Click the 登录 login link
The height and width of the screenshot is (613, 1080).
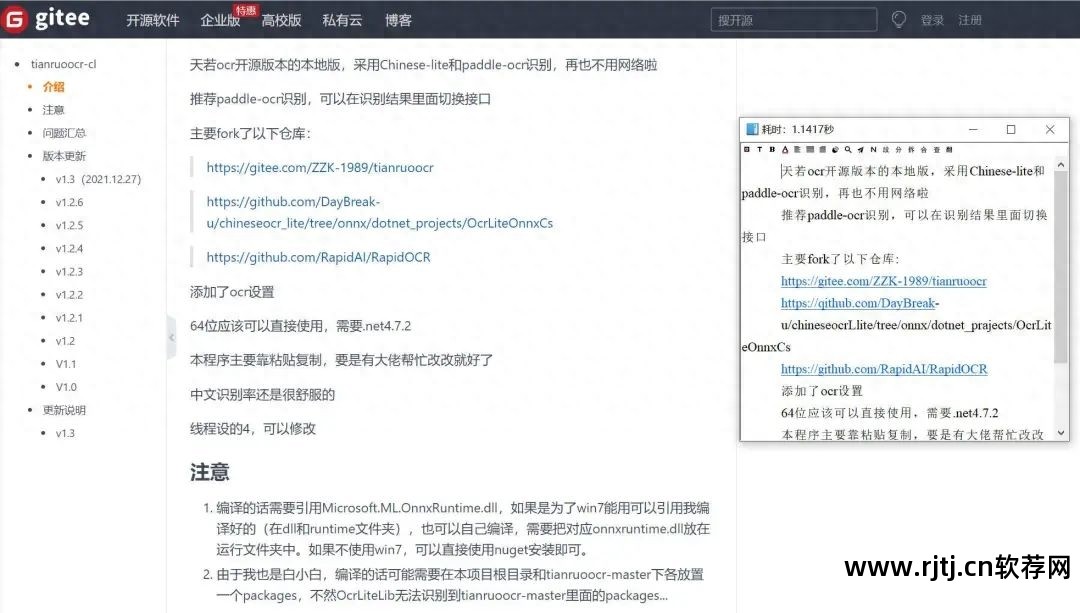click(932, 21)
